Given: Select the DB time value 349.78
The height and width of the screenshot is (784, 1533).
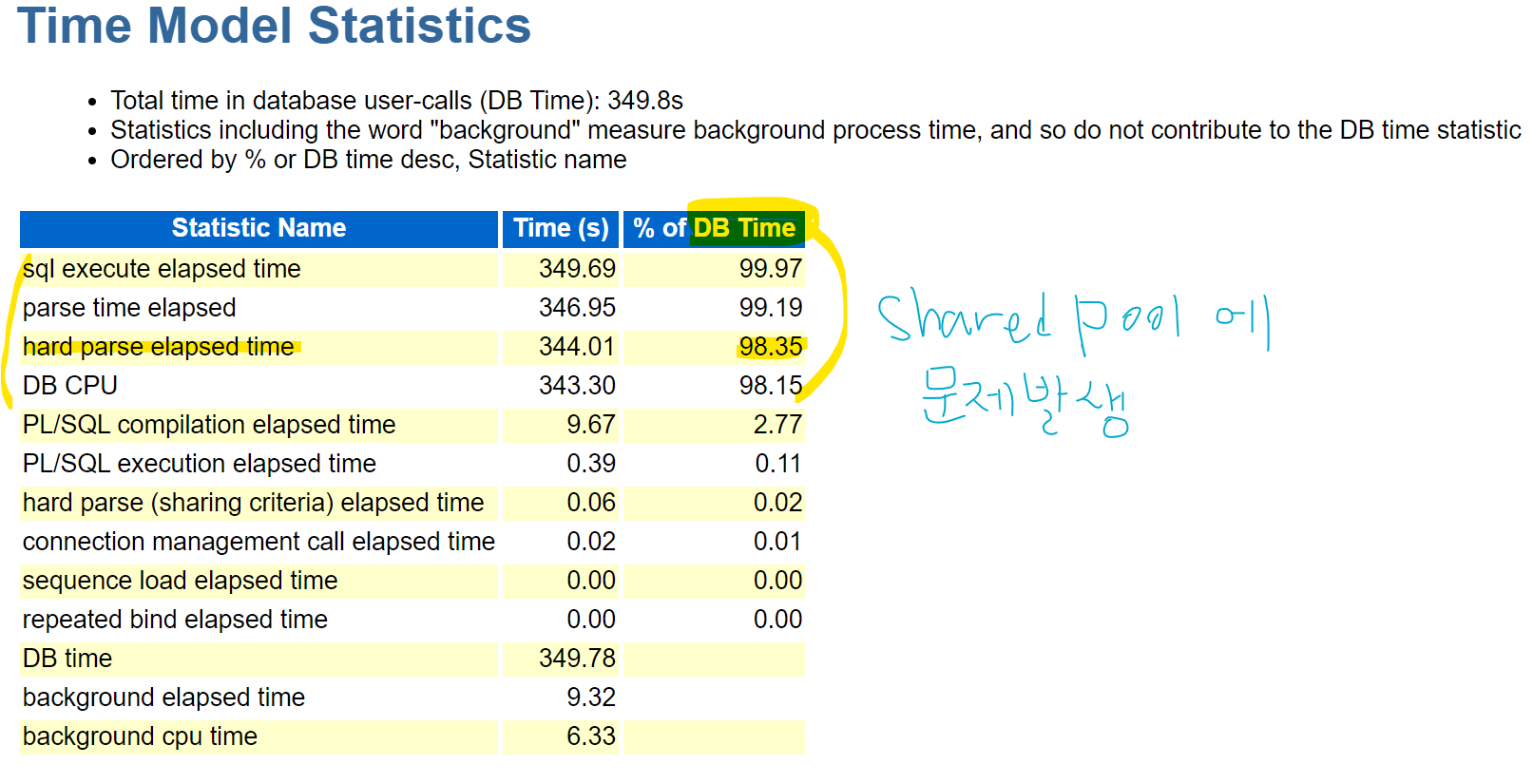Looking at the screenshot, I should [x=577, y=659].
